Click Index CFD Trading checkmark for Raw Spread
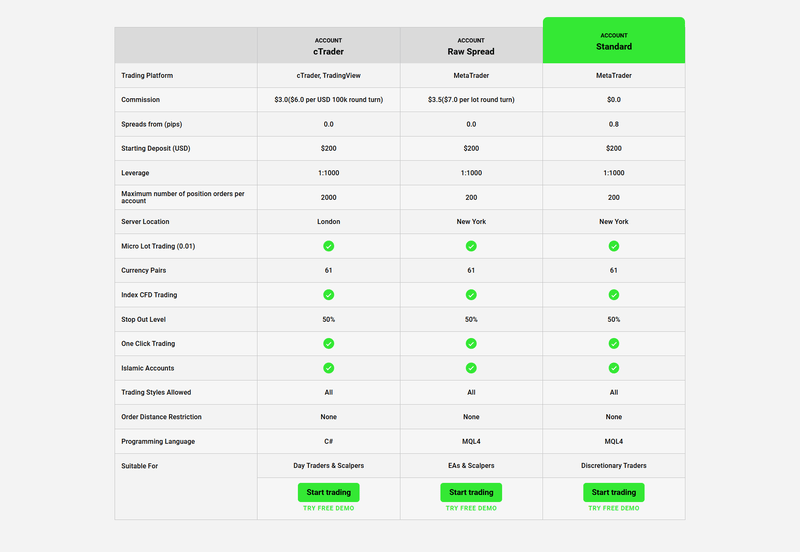 471,295
